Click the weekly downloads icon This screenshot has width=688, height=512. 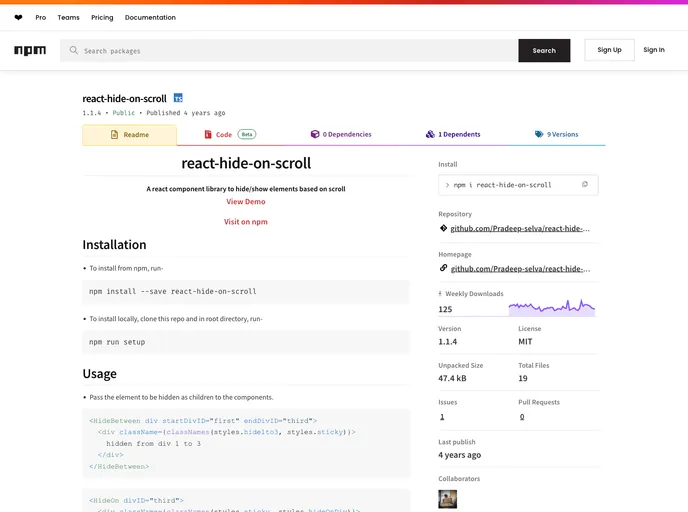[x=440, y=294]
